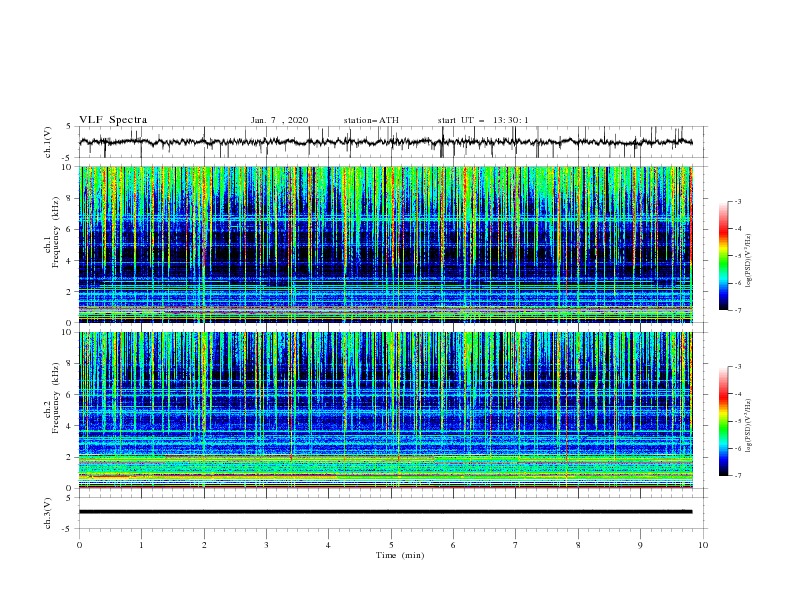
Task: Click the ch.2 spectrogram color scale bar
Action: pos(724,421)
